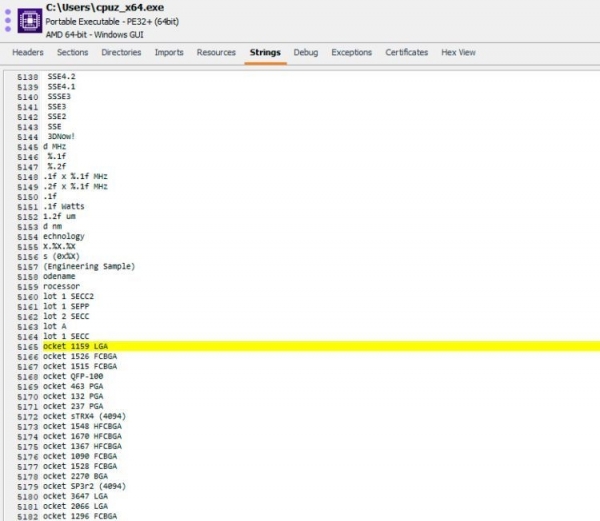Screen dimensions: 600x521
Task: Open the Certificates tab
Action: pos(406,52)
